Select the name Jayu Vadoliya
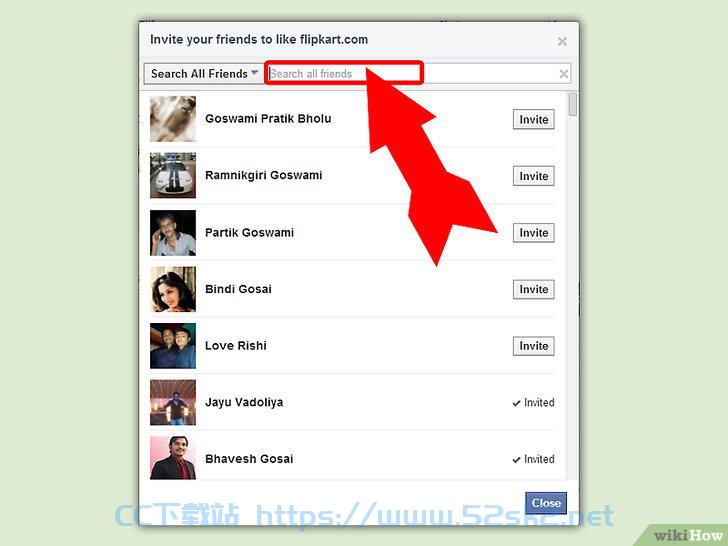The width and height of the screenshot is (728, 546). point(244,402)
